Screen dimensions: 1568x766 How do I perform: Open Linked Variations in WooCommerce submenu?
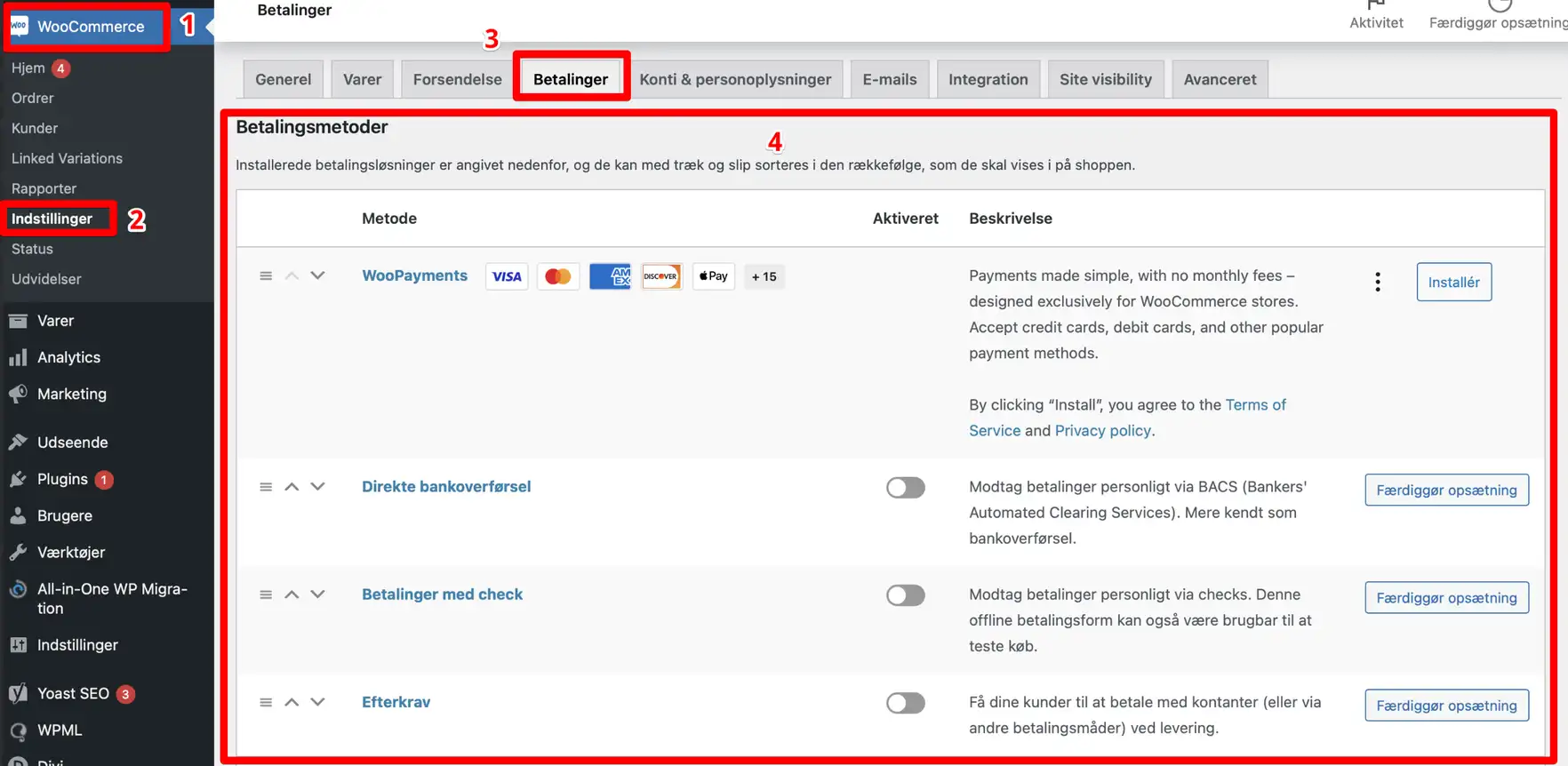pos(67,159)
